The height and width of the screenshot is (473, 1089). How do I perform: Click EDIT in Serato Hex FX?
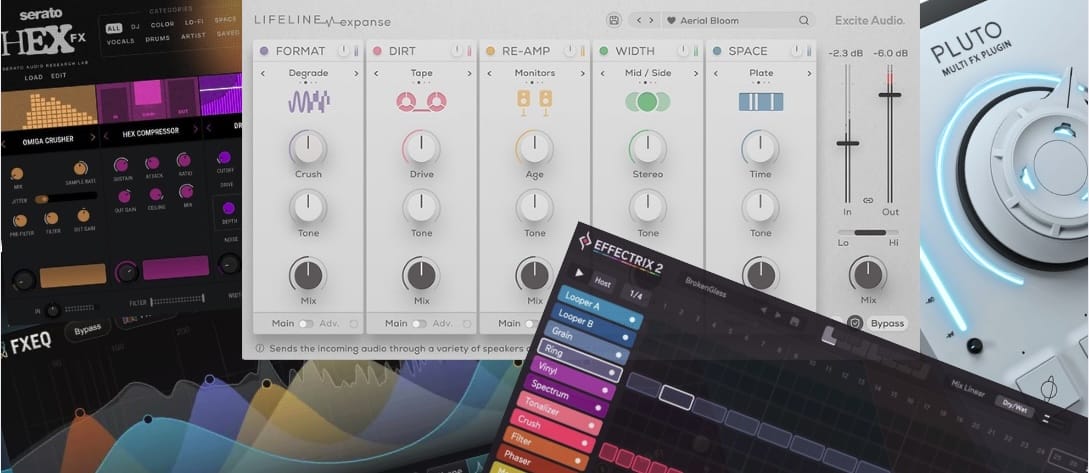pos(58,76)
